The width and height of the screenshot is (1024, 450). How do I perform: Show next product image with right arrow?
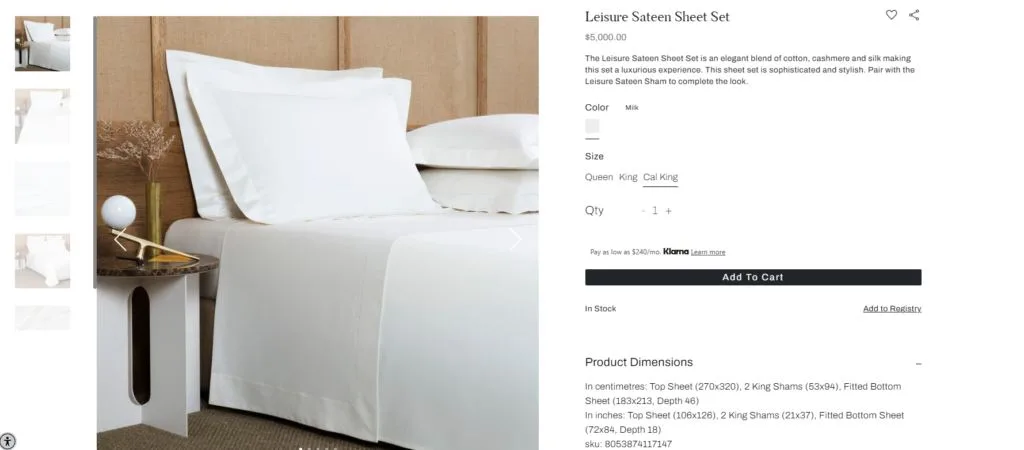pyautogui.click(x=516, y=239)
